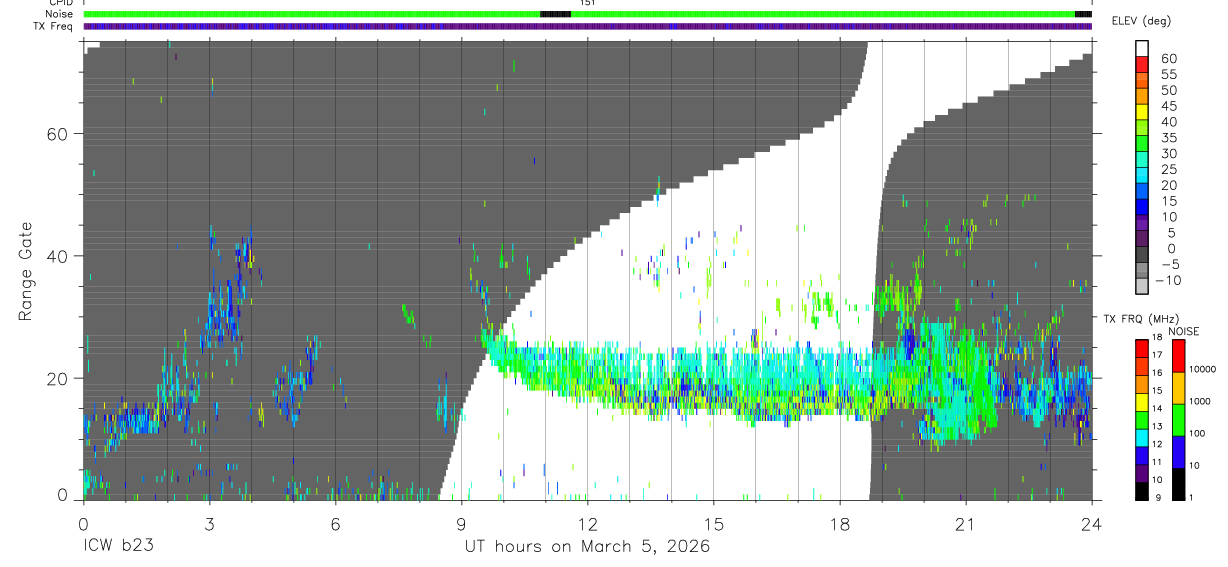
Task: Select the black 9–10 TX FRQ segment
Action: tap(1142, 490)
